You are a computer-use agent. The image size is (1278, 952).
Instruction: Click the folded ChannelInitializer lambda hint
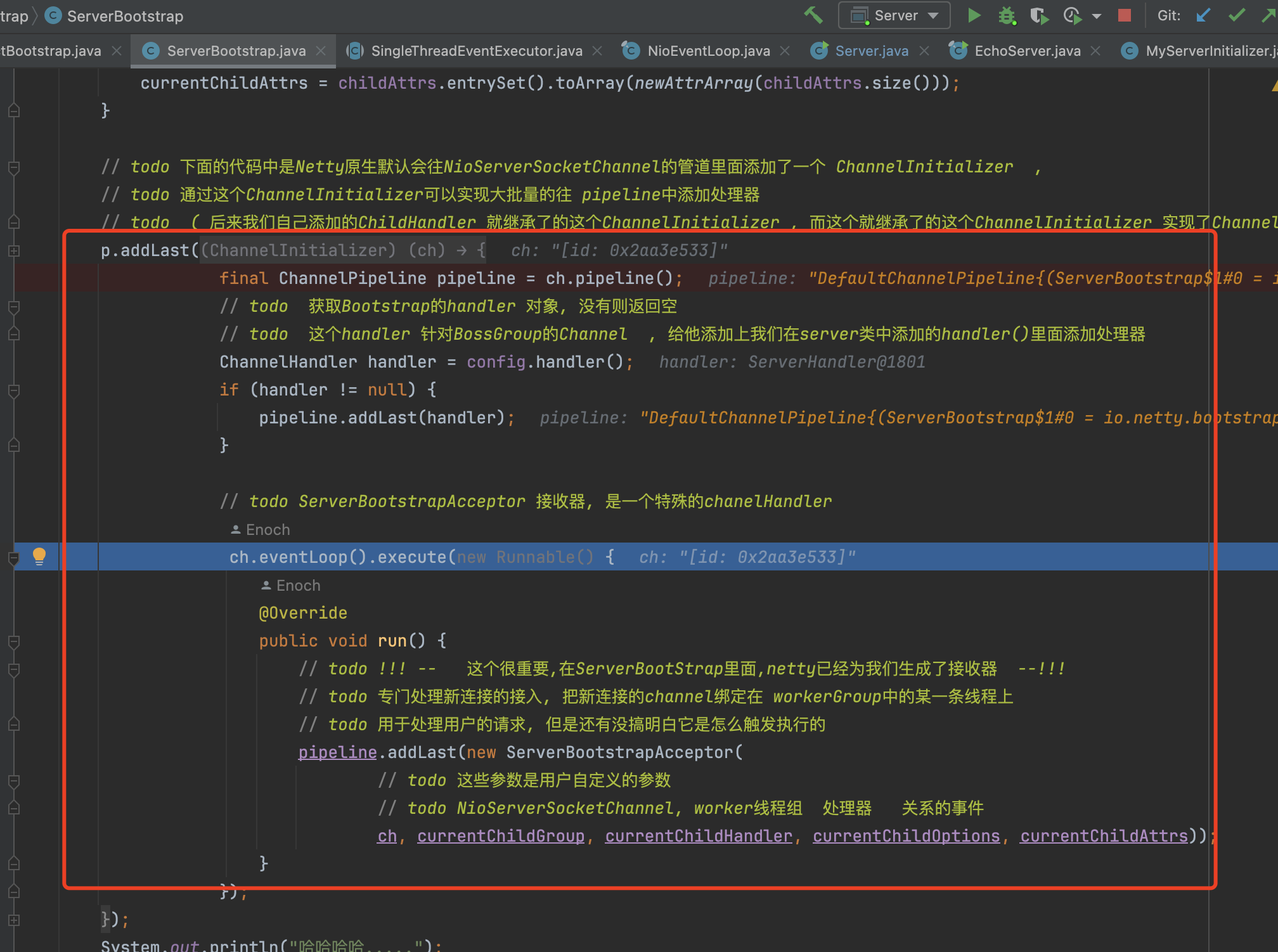point(343,250)
